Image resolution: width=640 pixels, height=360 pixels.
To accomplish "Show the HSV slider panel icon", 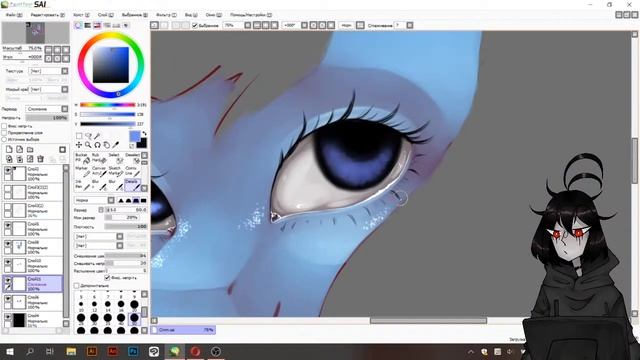I will [97, 25].
